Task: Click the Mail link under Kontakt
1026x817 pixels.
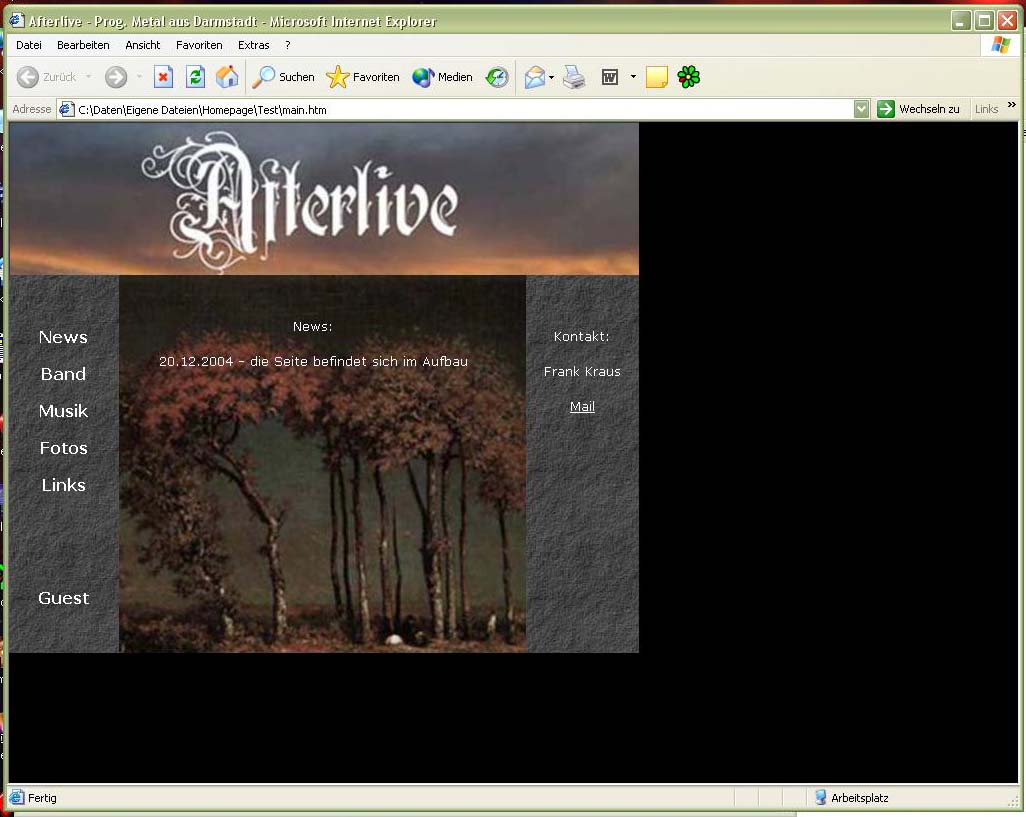Action: click(x=582, y=407)
